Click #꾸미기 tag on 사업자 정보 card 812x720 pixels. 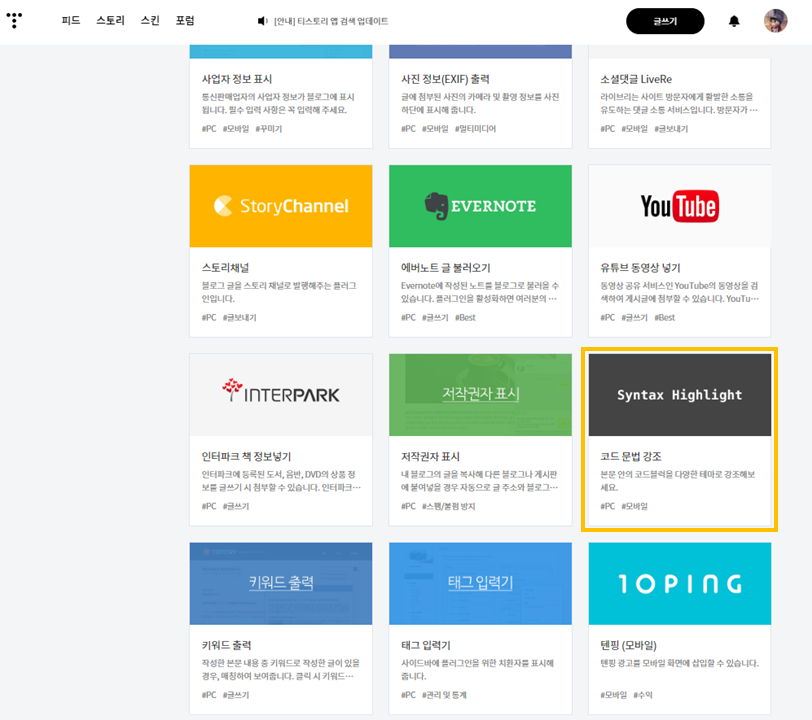(x=269, y=128)
